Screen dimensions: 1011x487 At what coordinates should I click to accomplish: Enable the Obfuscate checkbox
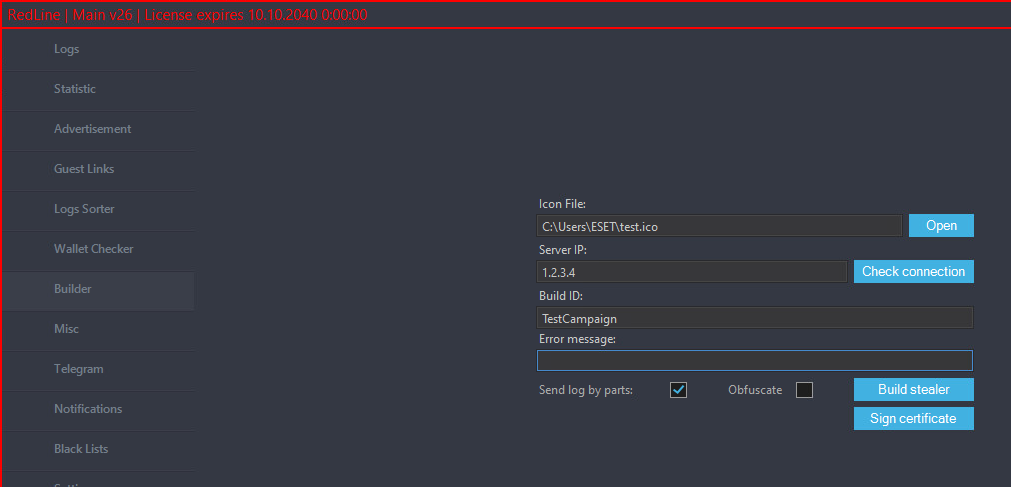click(x=804, y=390)
